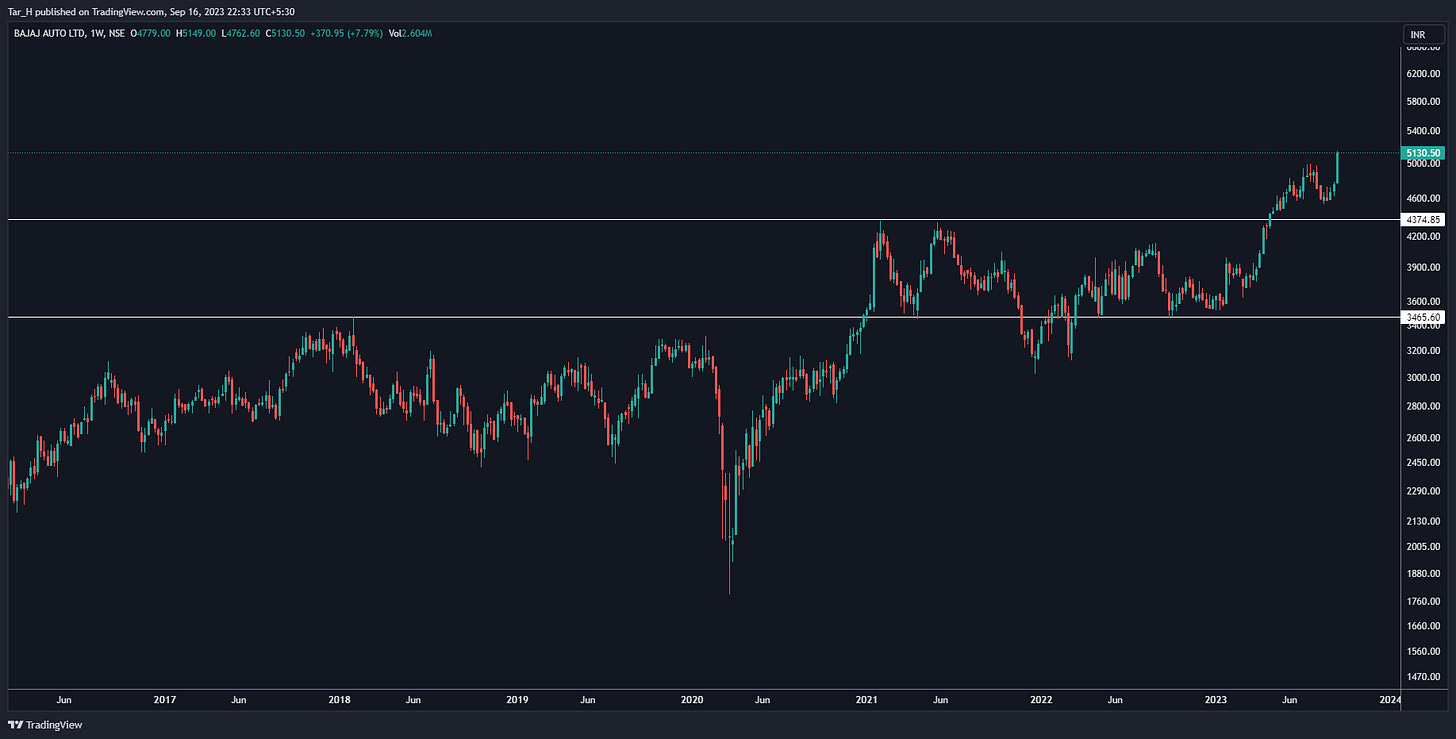Click the close value C5130.50

(285, 34)
